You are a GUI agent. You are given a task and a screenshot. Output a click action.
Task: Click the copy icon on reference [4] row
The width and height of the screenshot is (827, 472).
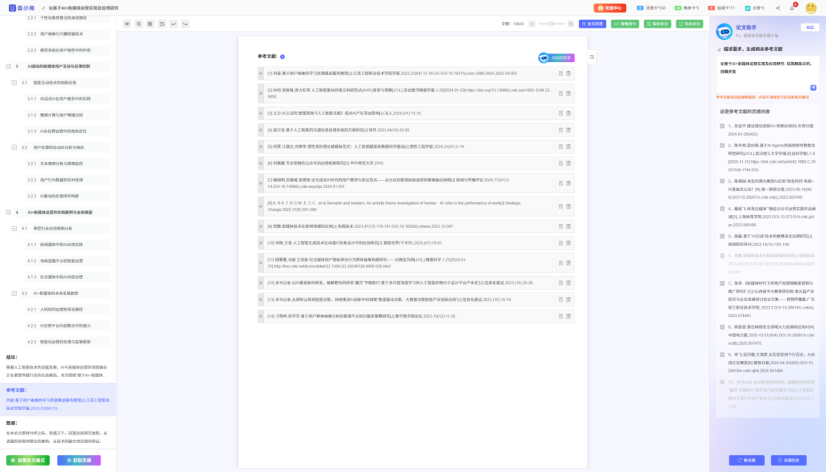click(x=561, y=130)
